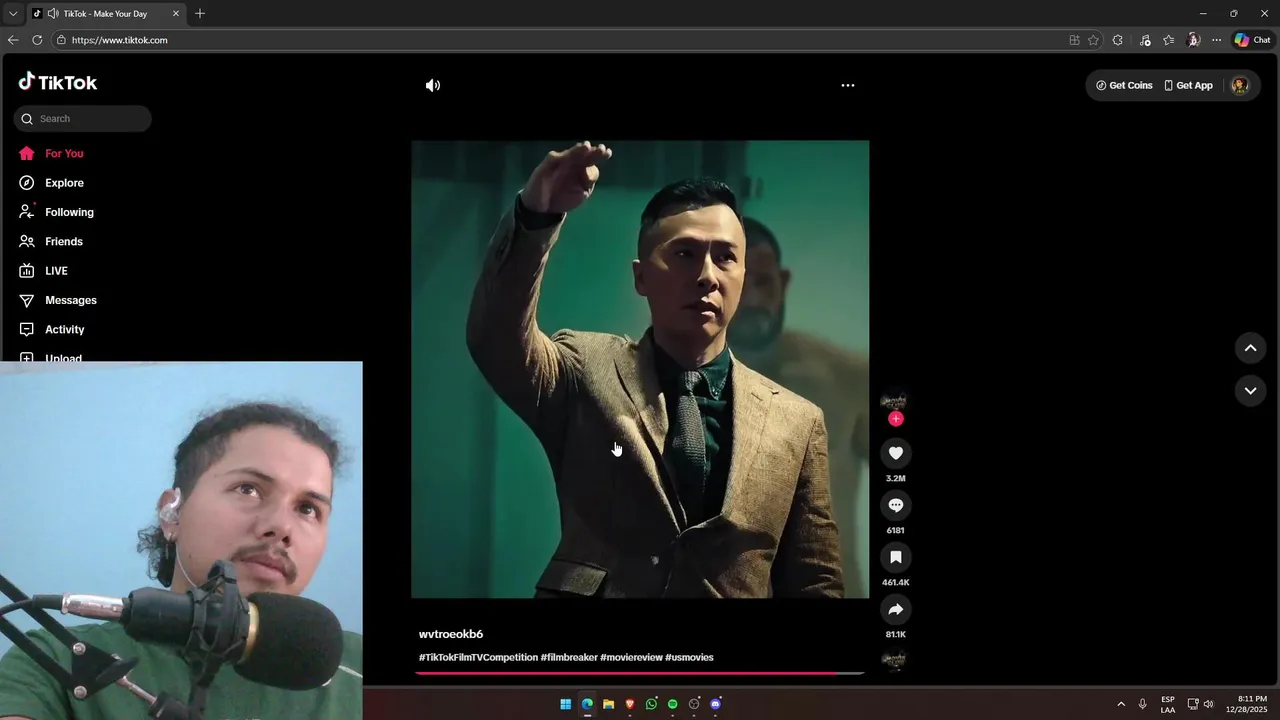Viewport: 1280px width, 720px height.
Task: Bookmark the video to favorites
Action: pos(896,558)
